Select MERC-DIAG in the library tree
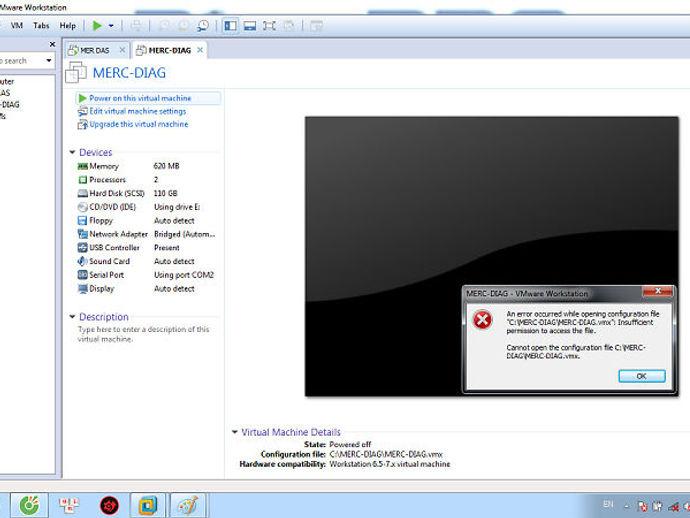690x518 pixels. point(10,104)
